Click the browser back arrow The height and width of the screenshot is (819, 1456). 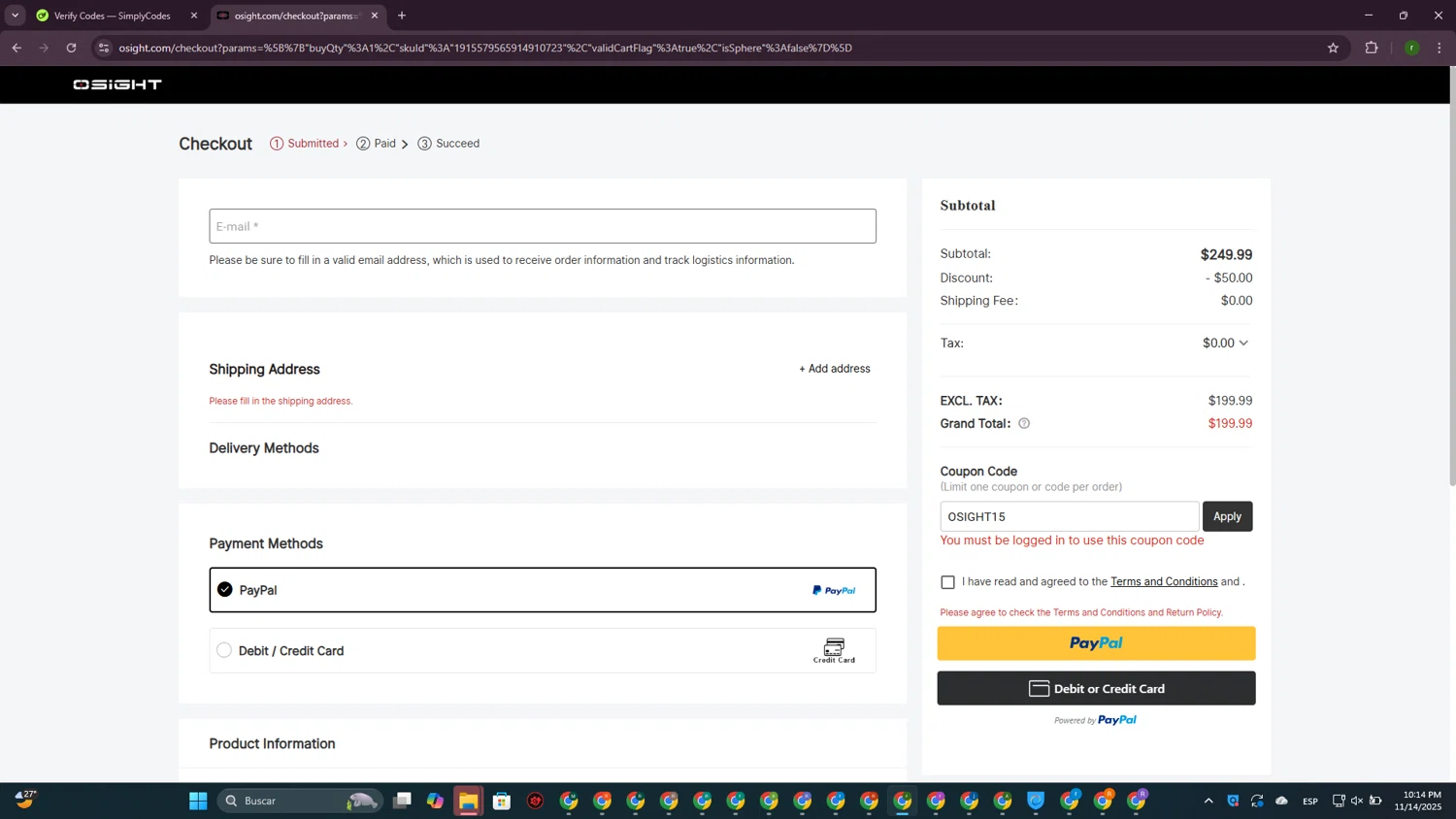[x=17, y=48]
